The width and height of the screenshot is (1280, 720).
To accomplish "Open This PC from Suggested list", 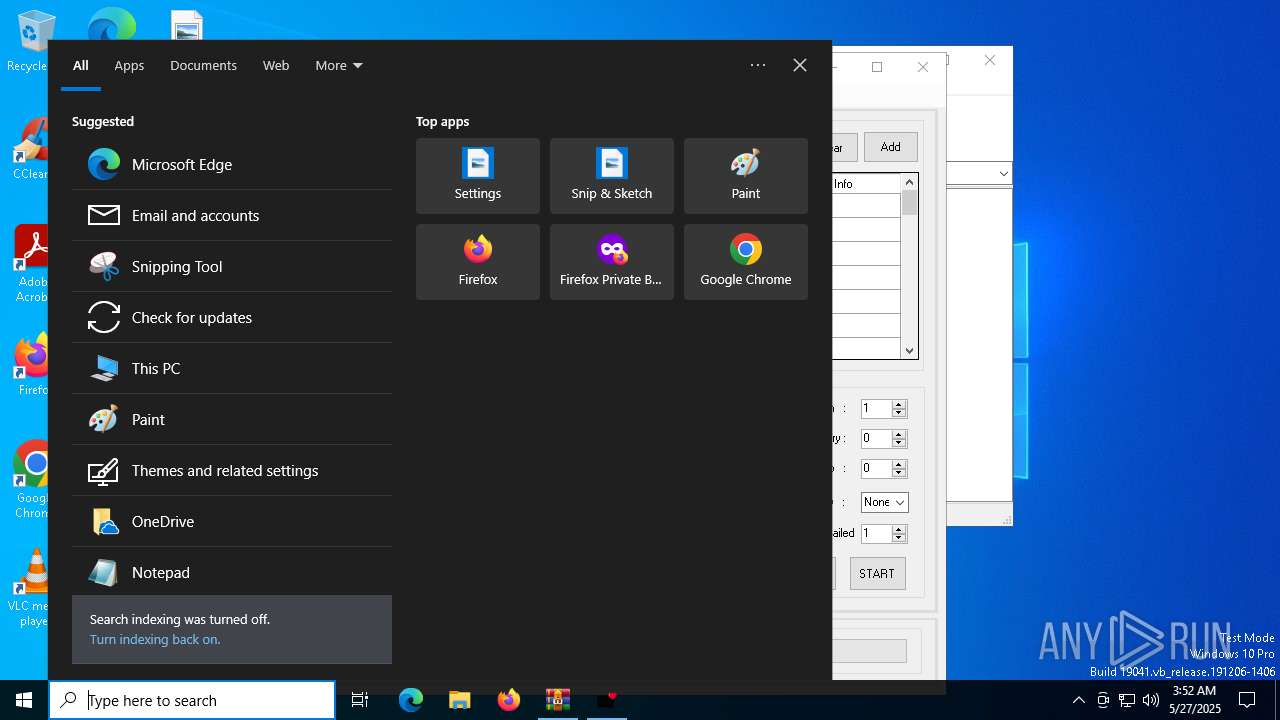I will tap(232, 368).
